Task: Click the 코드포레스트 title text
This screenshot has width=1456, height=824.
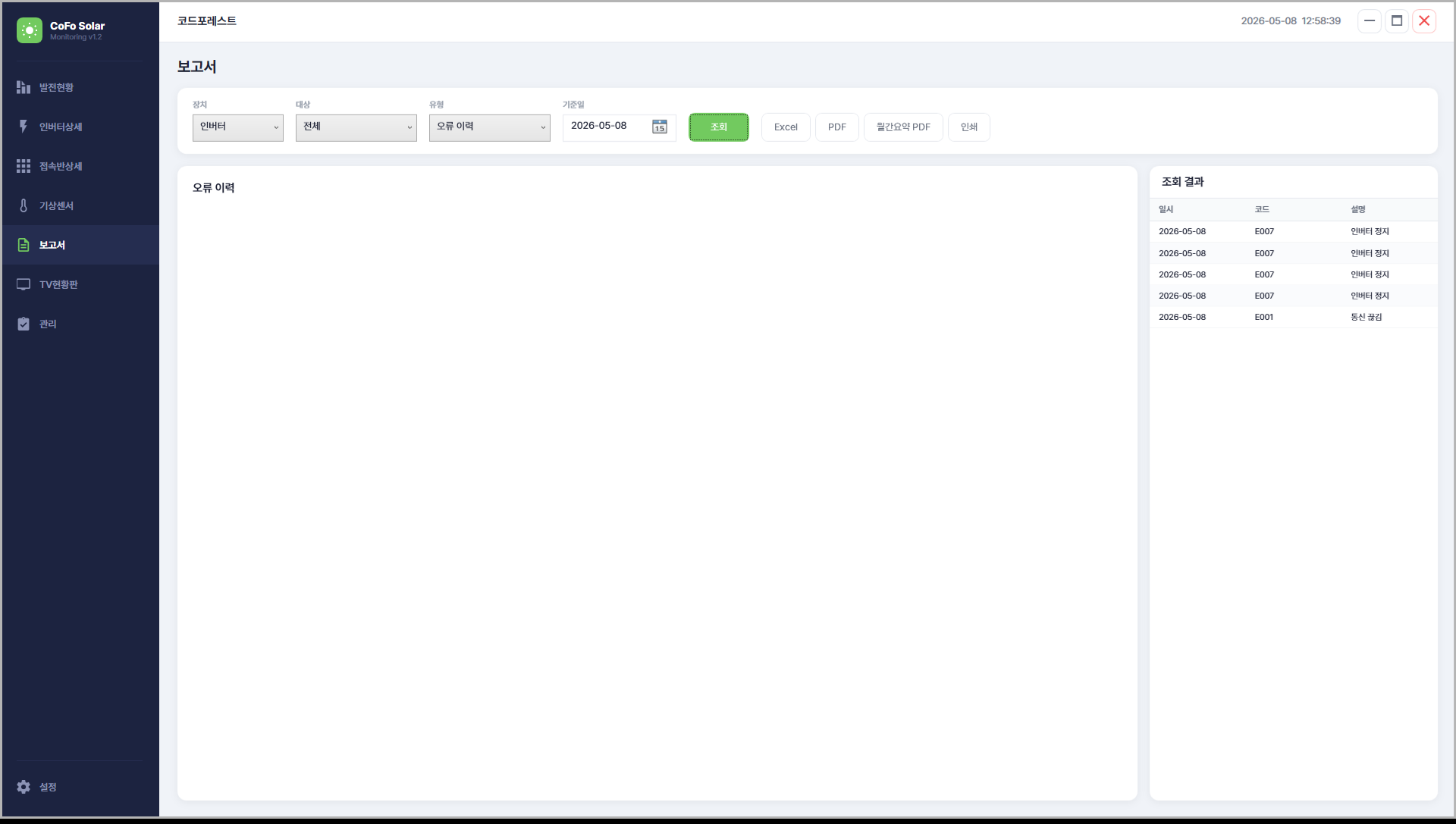Action: 207,21
